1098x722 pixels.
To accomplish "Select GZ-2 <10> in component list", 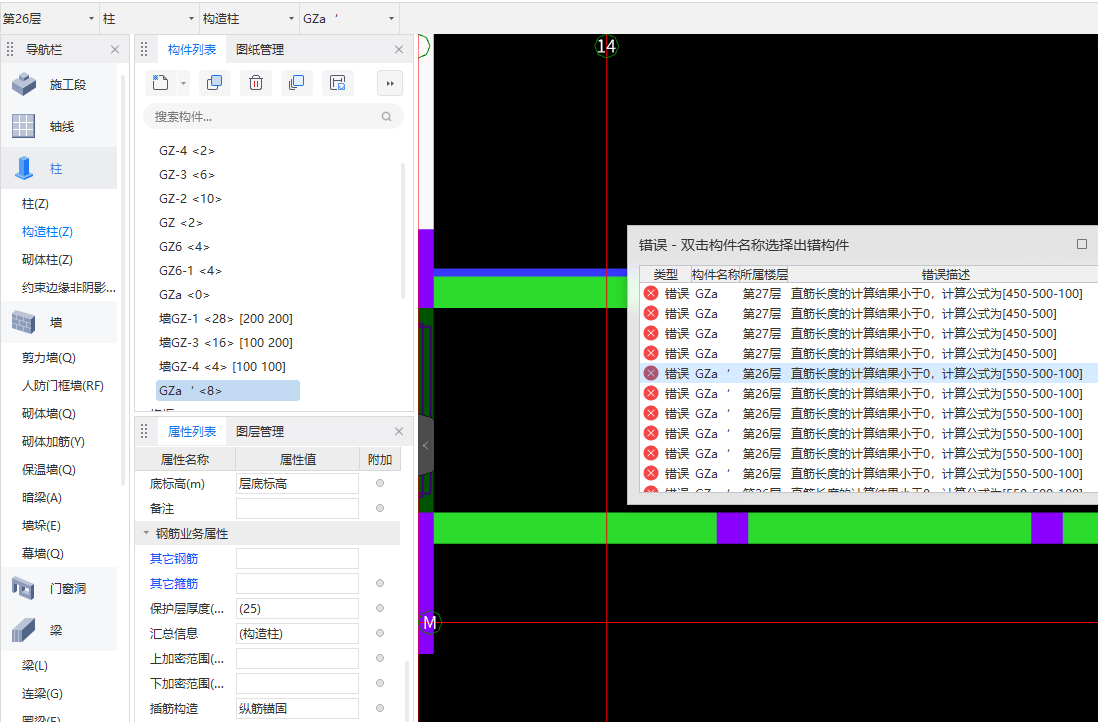I will 190,199.
